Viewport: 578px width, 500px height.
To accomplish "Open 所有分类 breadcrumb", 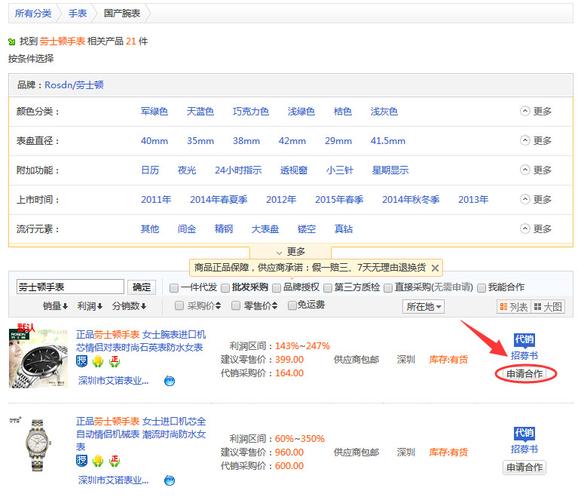I will [33, 14].
